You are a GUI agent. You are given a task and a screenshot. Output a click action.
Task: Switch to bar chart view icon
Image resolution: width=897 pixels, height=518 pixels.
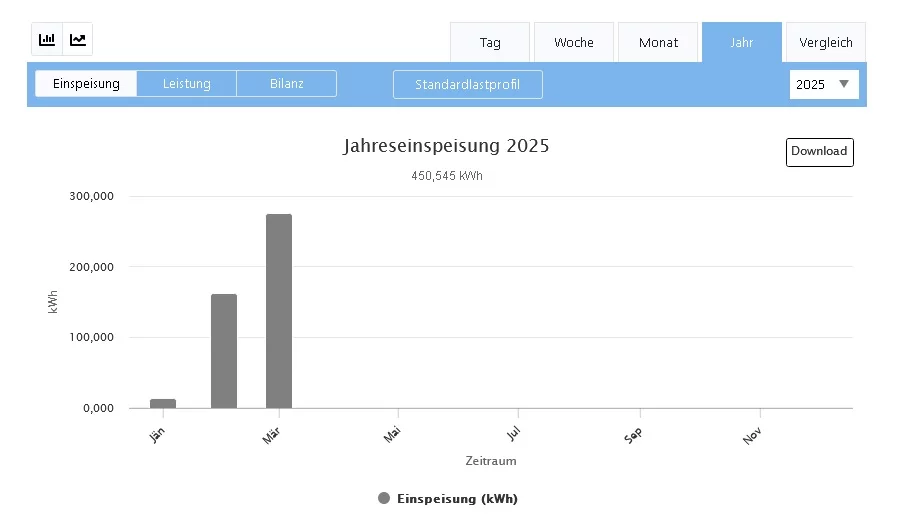[47, 40]
